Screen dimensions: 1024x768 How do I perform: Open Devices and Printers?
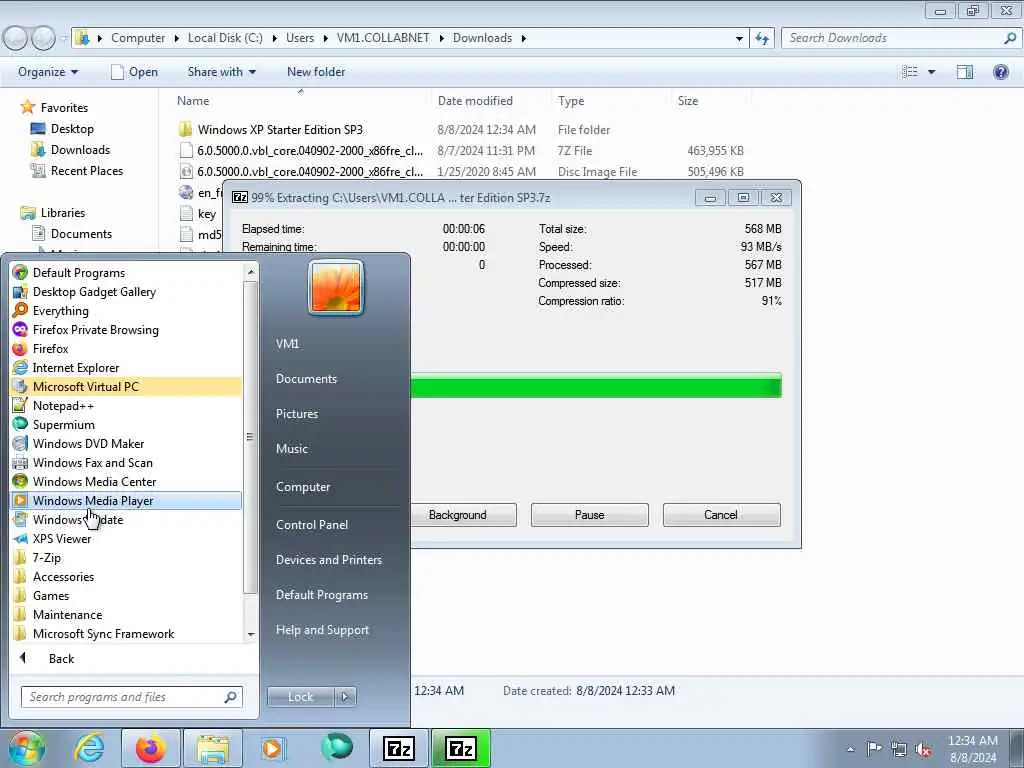pos(328,560)
